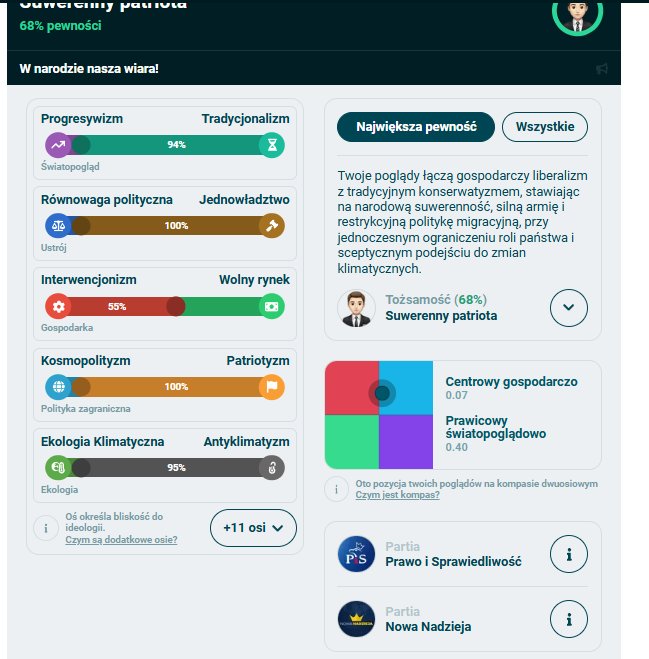Click the Kosmopolityzm globe icon
Image resolution: width=649 pixels, height=659 pixels.
coord(58,387)
